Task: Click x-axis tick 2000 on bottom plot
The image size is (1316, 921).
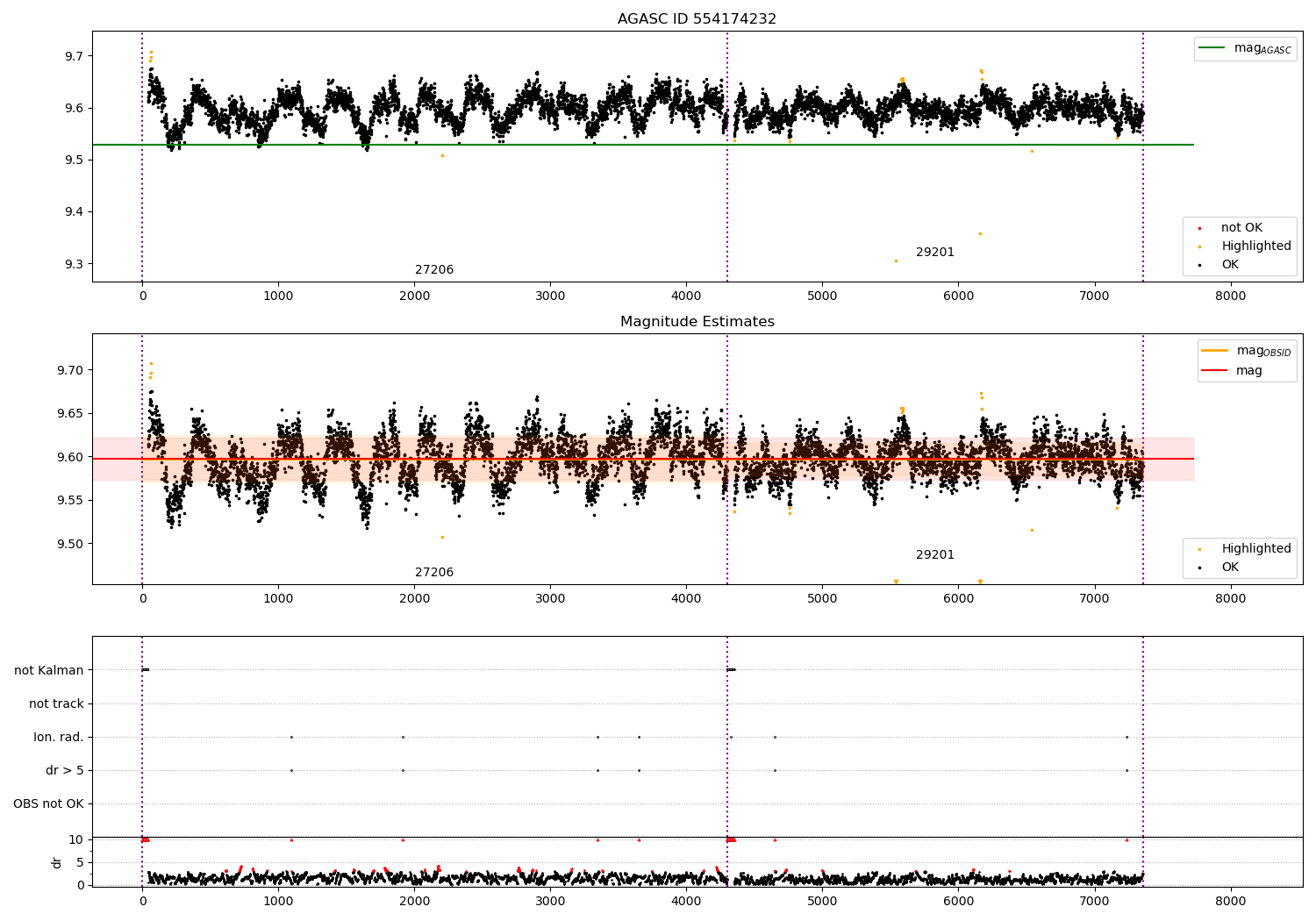Action: coord(414,902)
